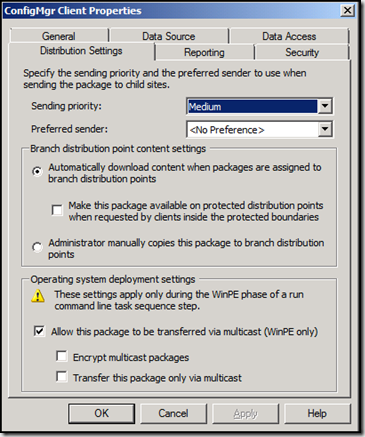Click the WinPE phase warning text

(x=179, y=300)
